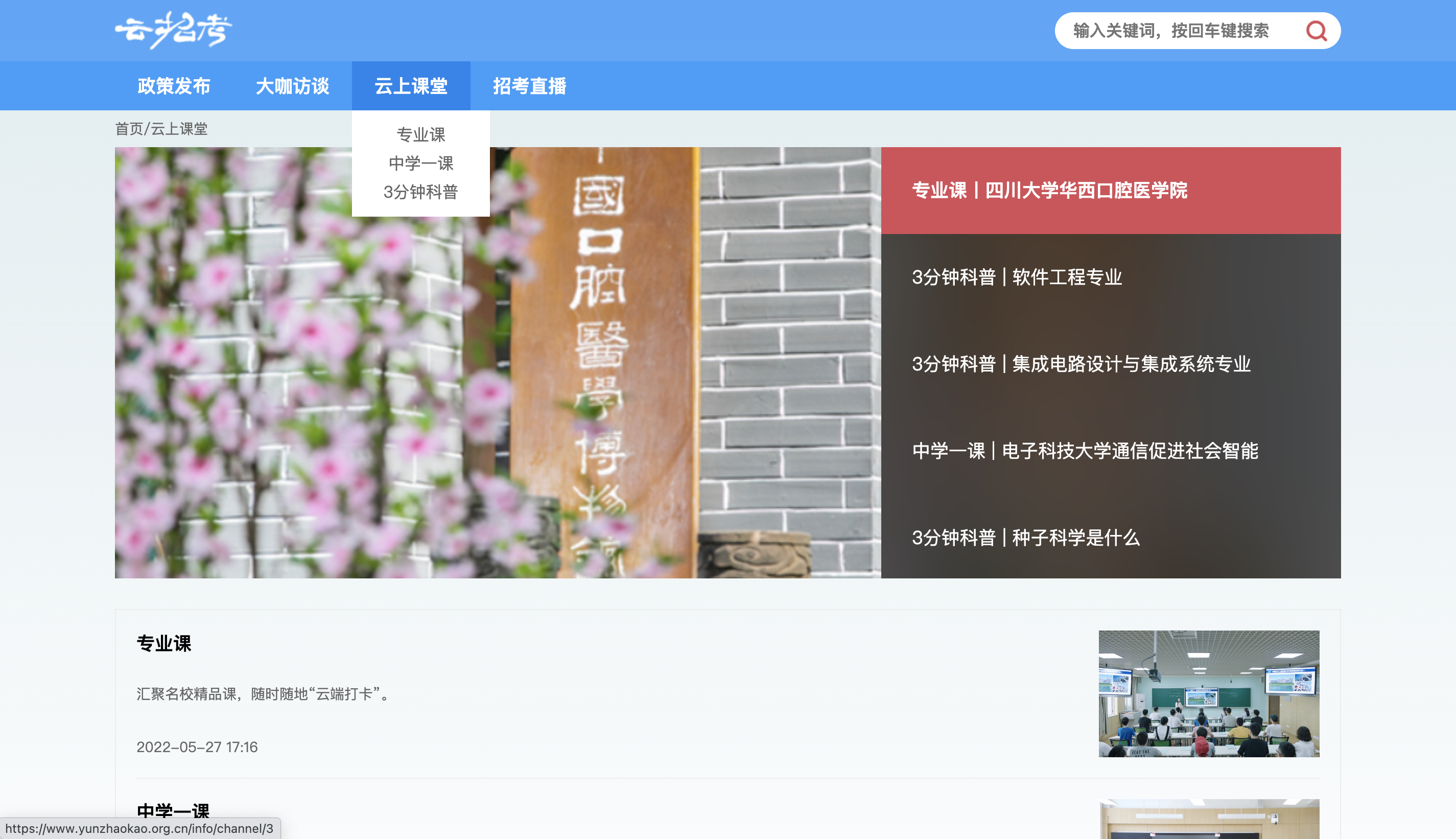This screenshot has height=839, width=1456.
Task: Open the large carousel banner image
Action: pyautogui.click(x=498, y=362)
